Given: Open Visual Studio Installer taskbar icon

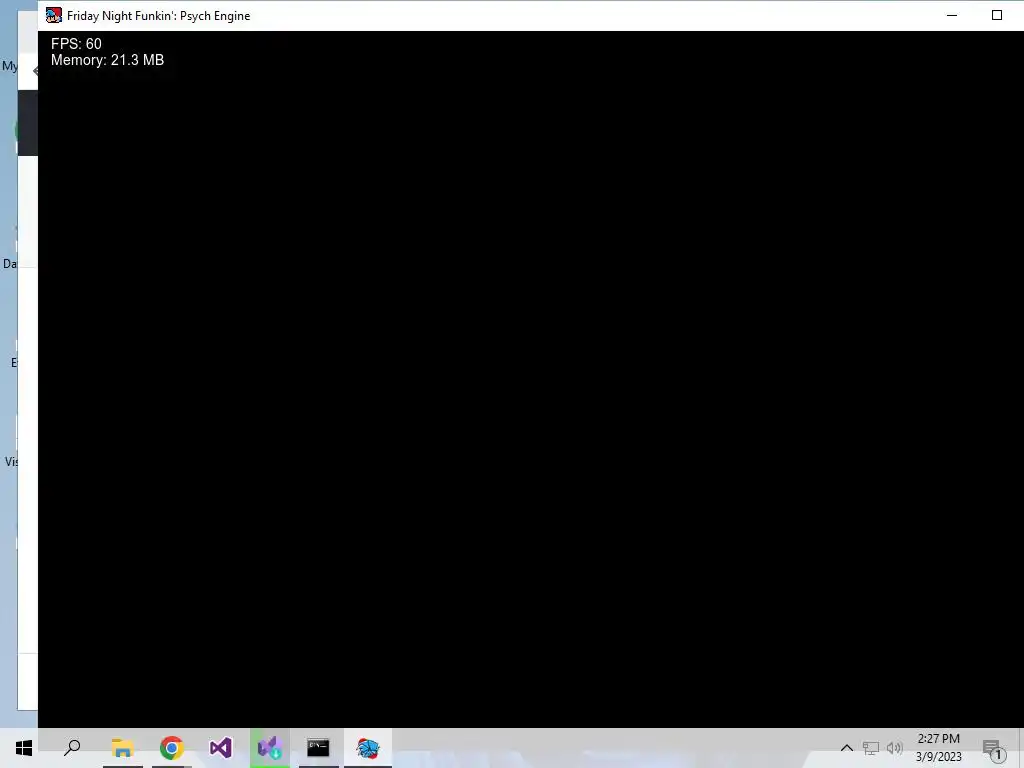Looking at the screenshot, I should click(x=270, y=748).
